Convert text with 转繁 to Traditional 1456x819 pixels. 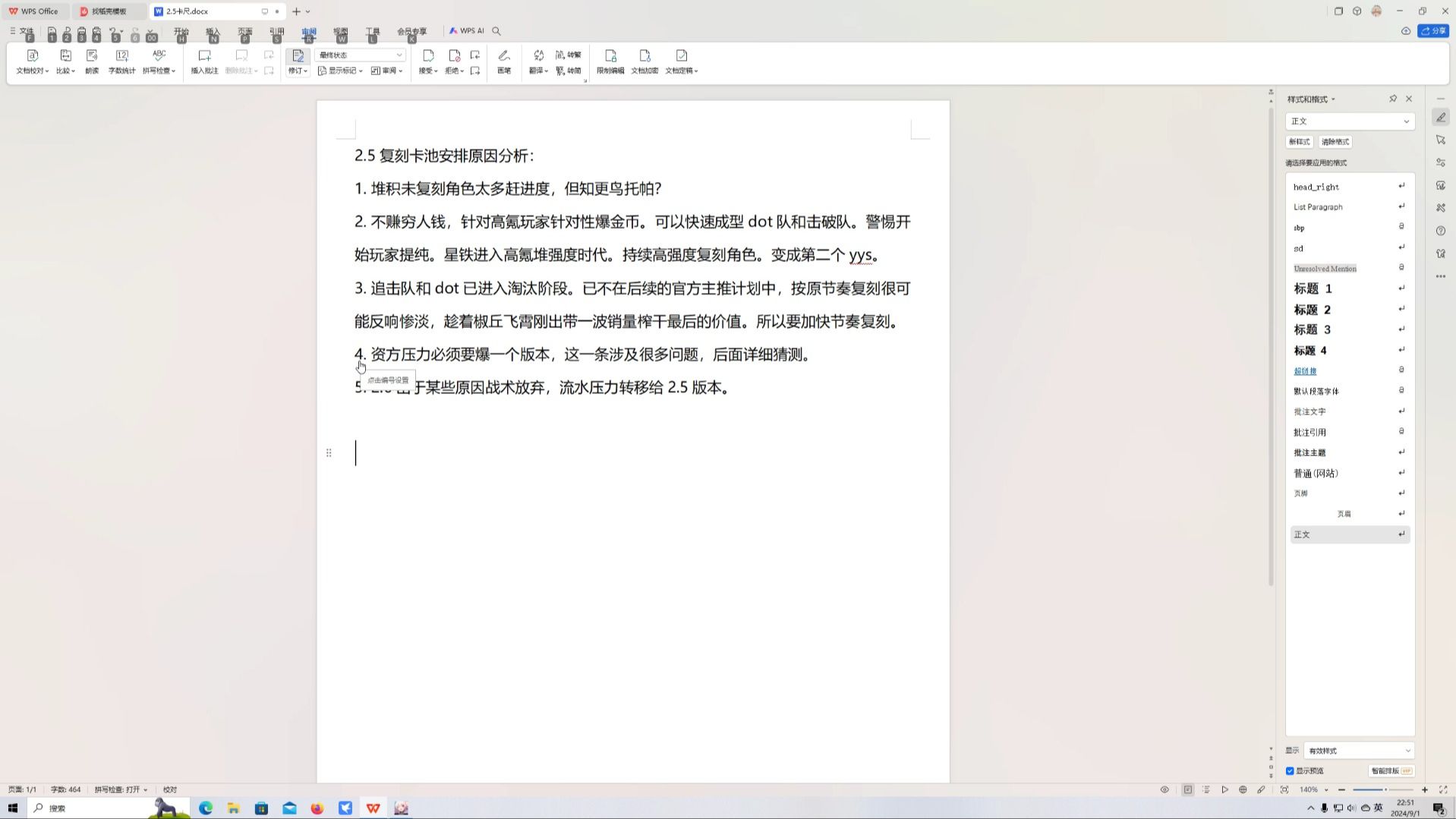pyautogui.click(x=569, y=55)
